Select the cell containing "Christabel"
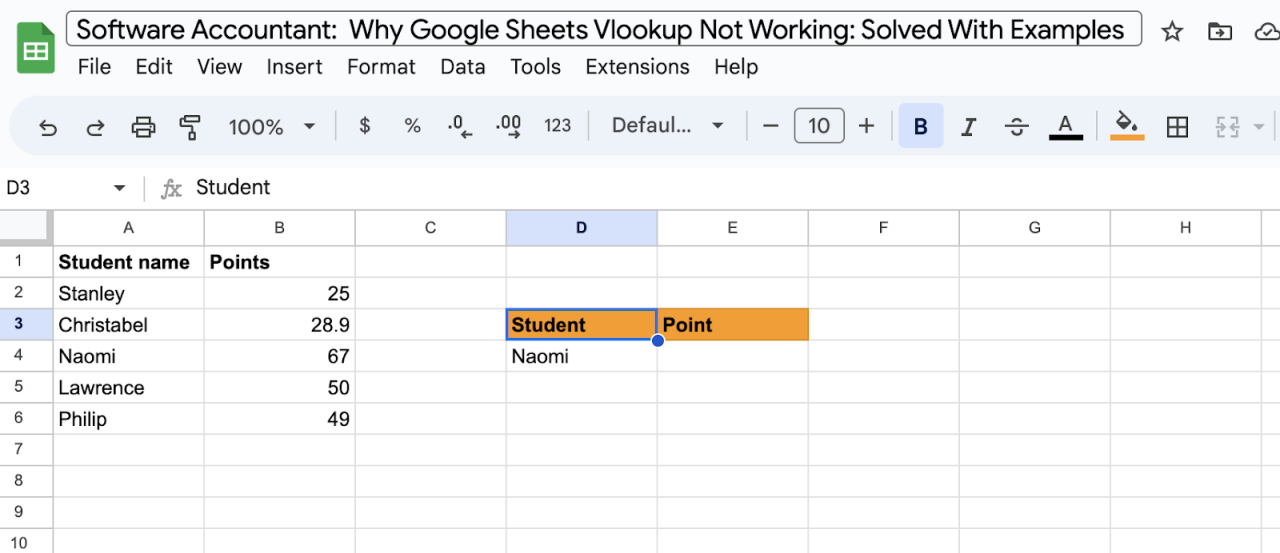Image resolution: width=1280 pixels, height=553 pixels. 129,325
